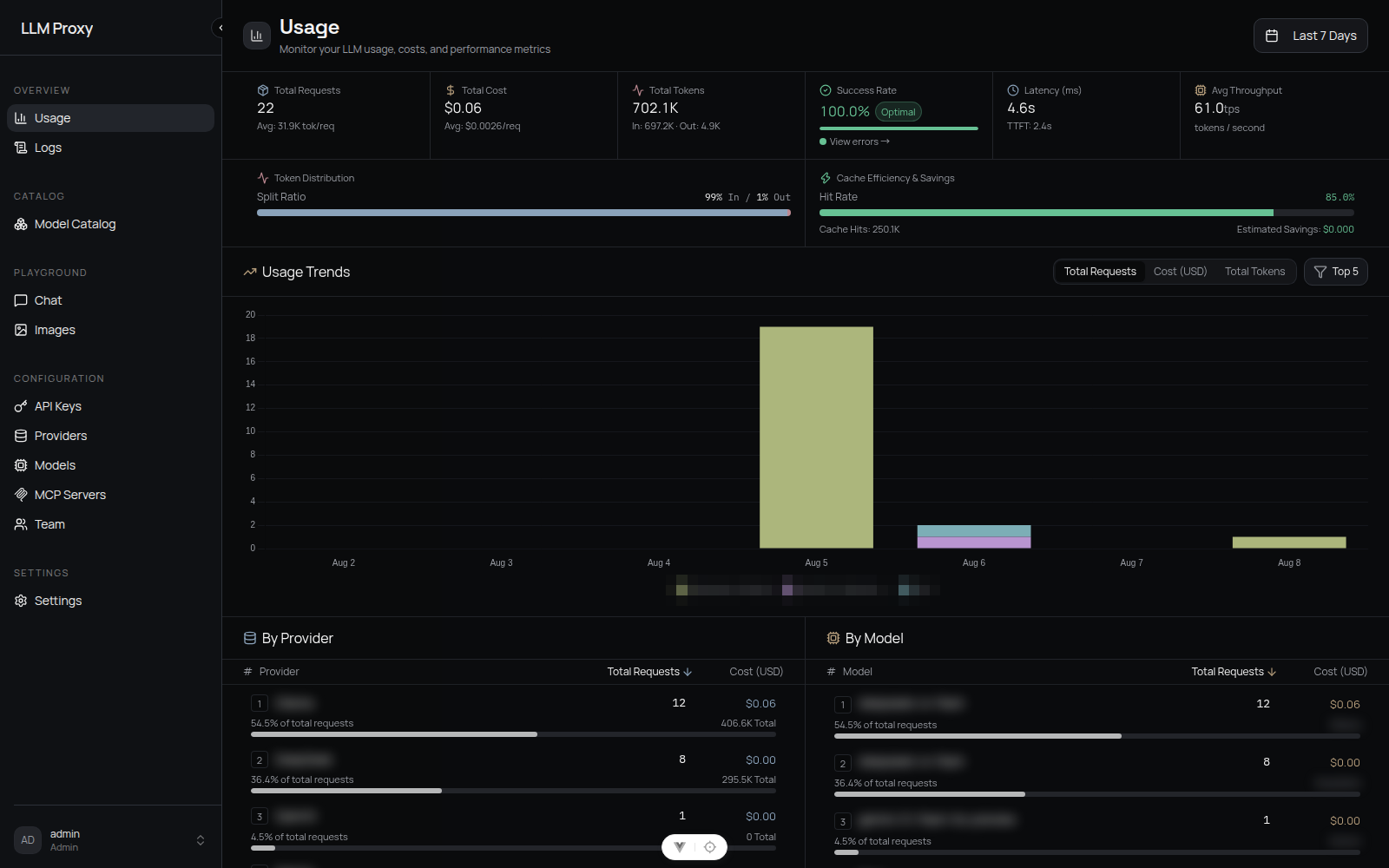Click the Success Rate checkmark icon
Image resolution: width=1389 pixels, height=868 pixels.
pos(826,90)
